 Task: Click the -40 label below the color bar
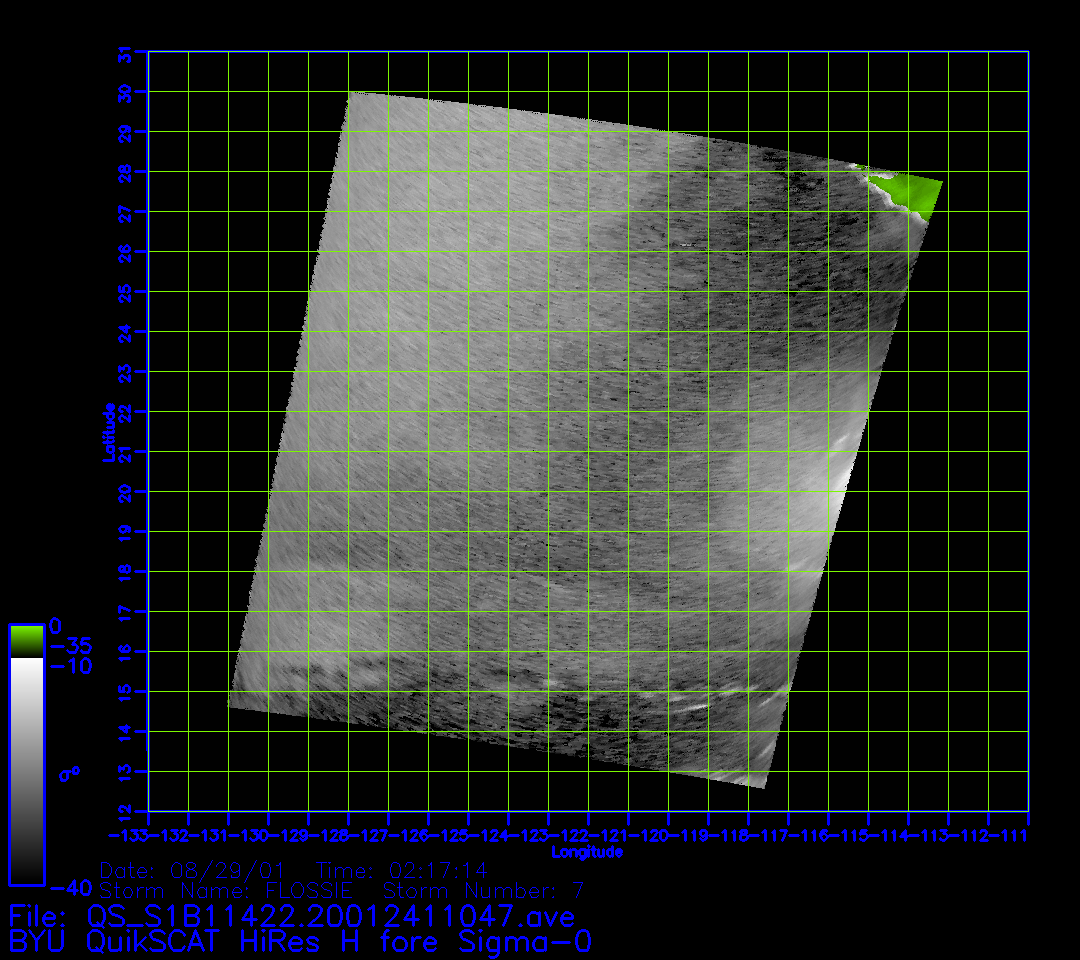pyautogui.click(x=70, y=888)
